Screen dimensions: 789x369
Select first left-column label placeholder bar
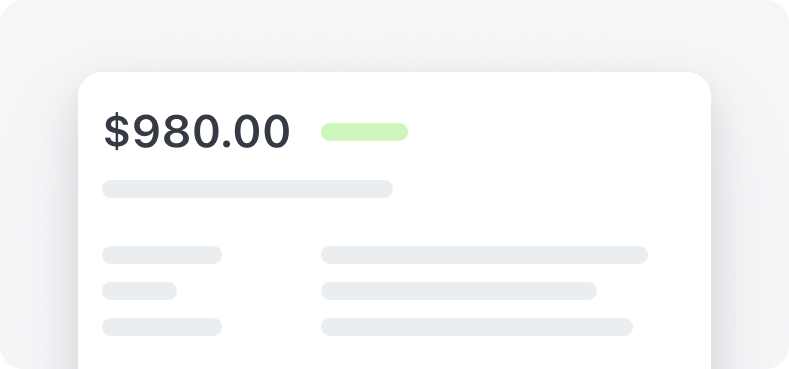coord(162,255)
